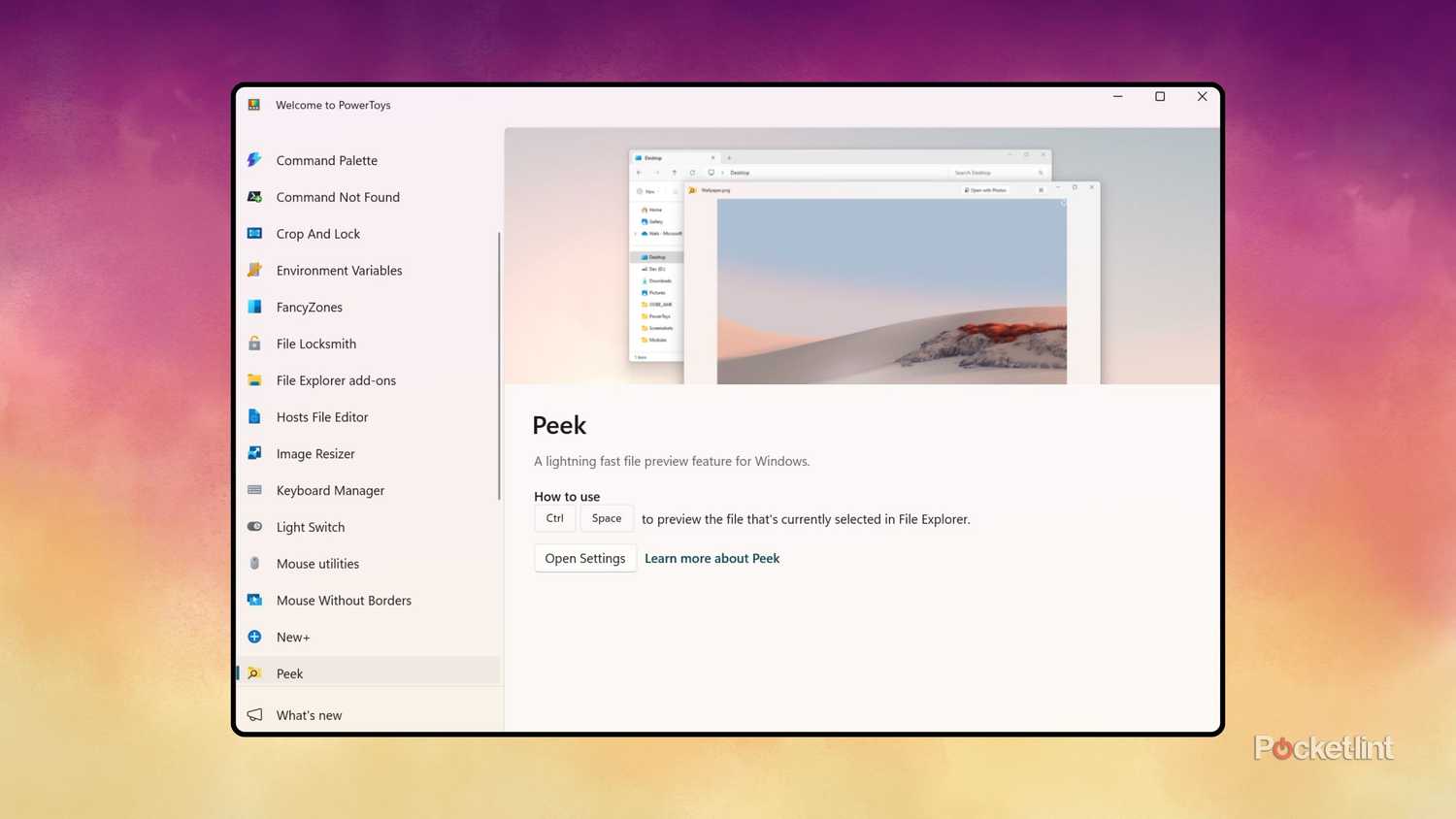Image resolution: width=1456 pixels, height=819 pixels.
Task: Select the FancyZones icon in the sidebar
Action: pyautogui.click(x=254, y=307)
